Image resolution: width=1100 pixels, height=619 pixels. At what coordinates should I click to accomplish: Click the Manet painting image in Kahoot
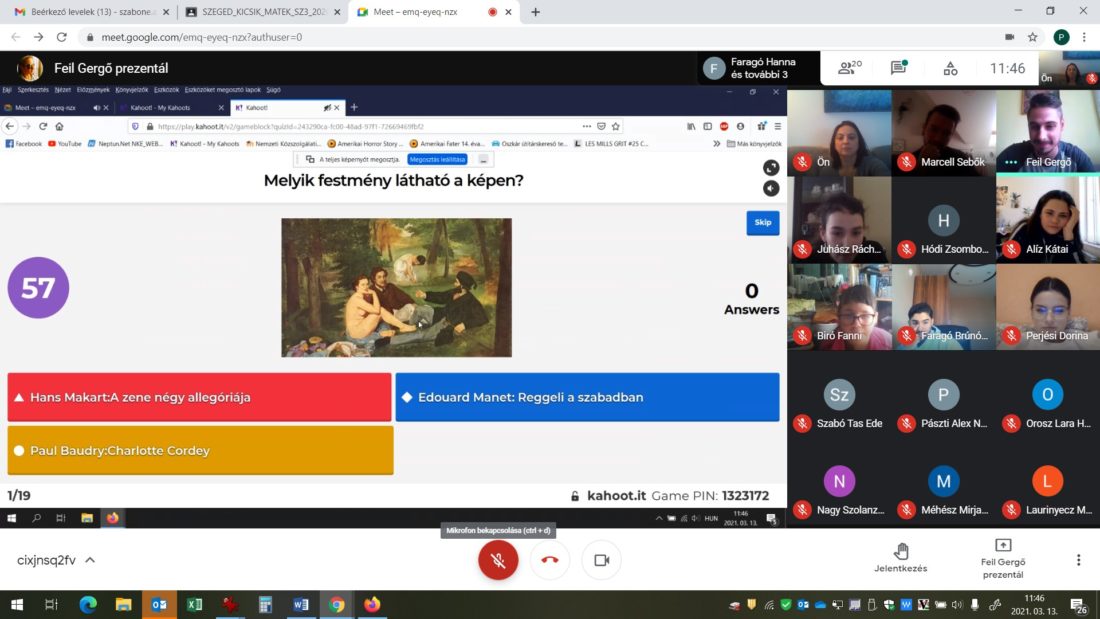click(x=396, y=288)
